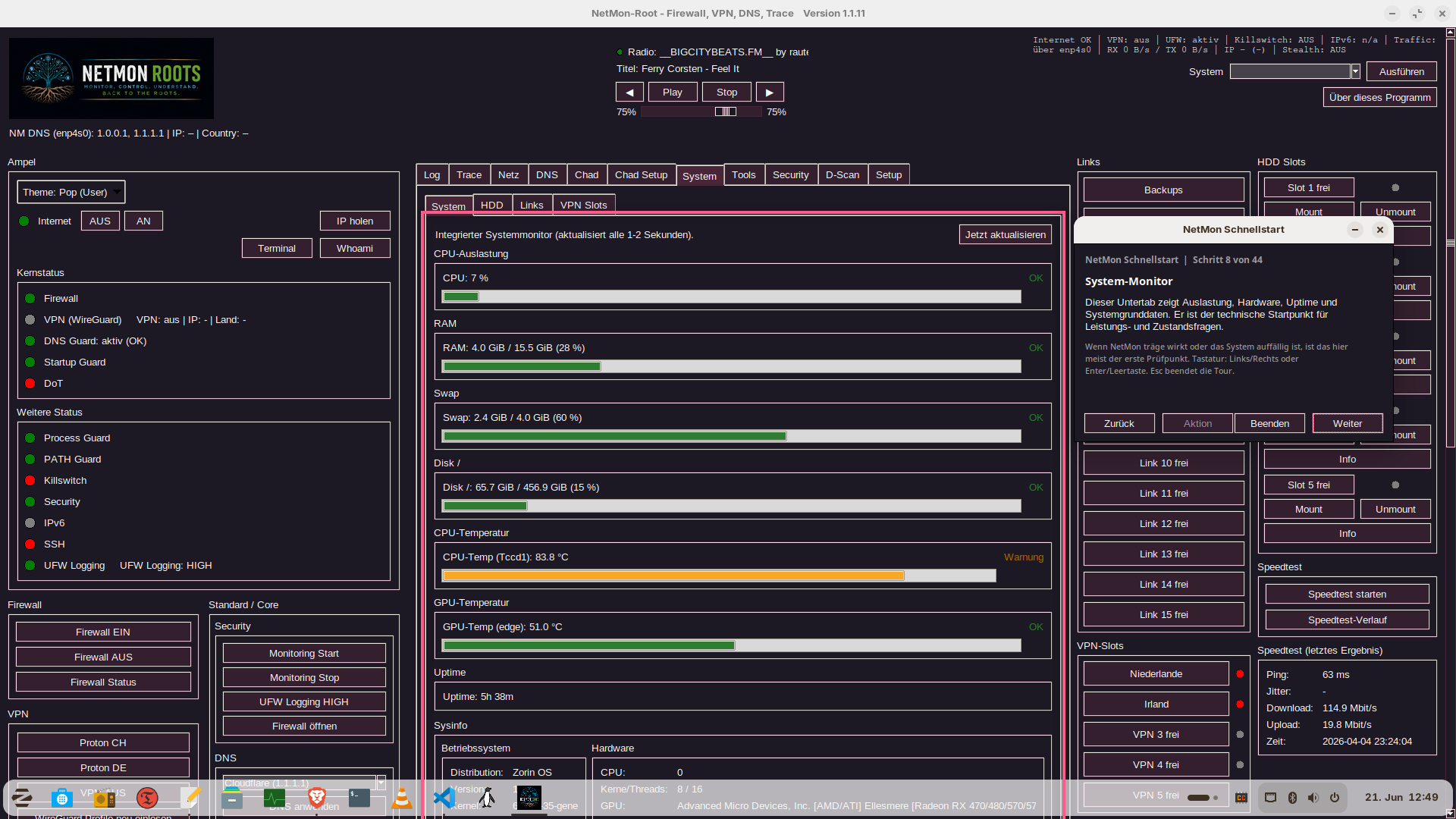Launch the Brave browser

point(317,797)
